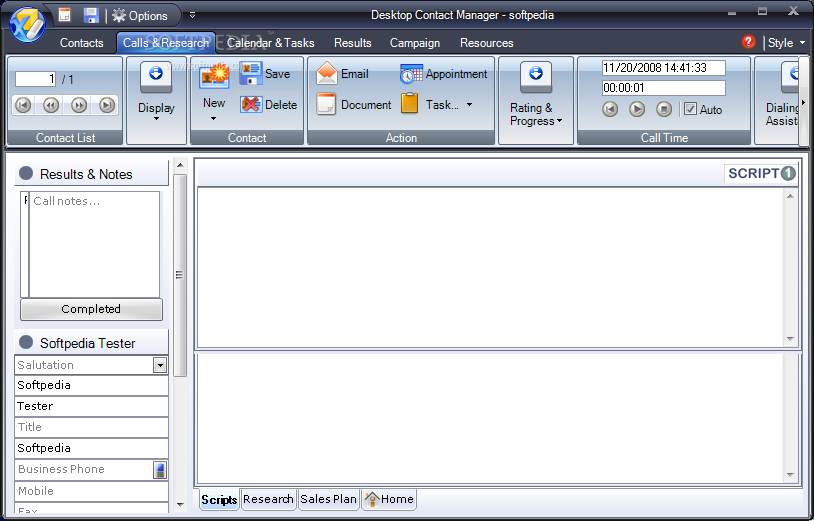
Task: Expand the Display dropdown arrow
Action: tap(156, 119)
